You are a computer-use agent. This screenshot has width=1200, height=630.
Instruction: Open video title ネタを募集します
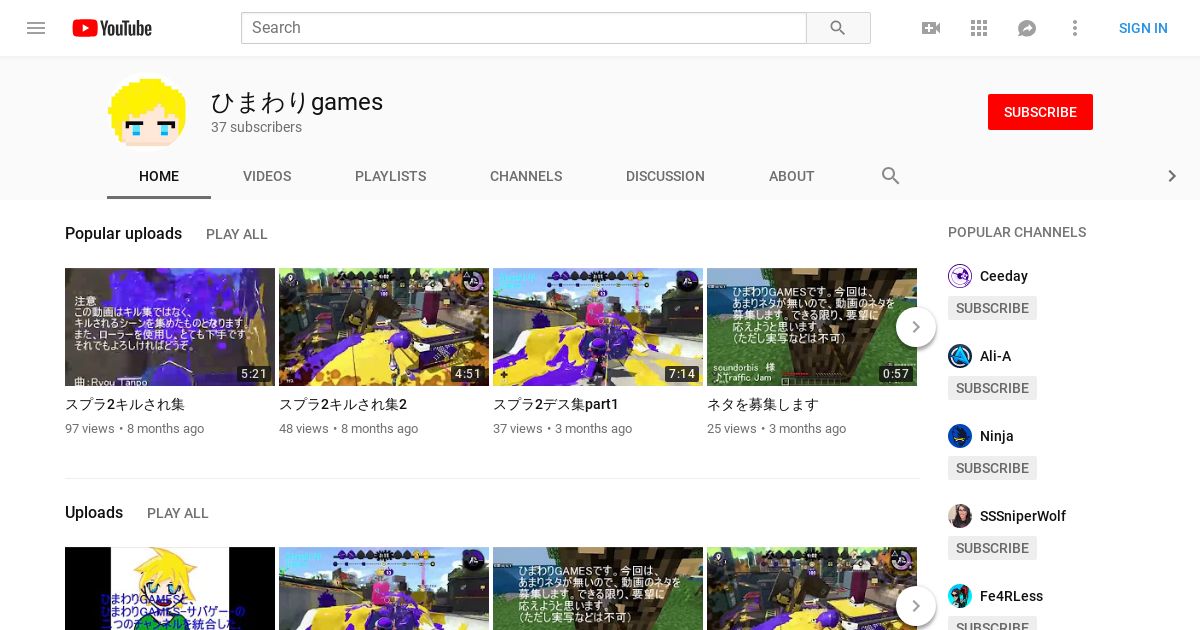763,405
